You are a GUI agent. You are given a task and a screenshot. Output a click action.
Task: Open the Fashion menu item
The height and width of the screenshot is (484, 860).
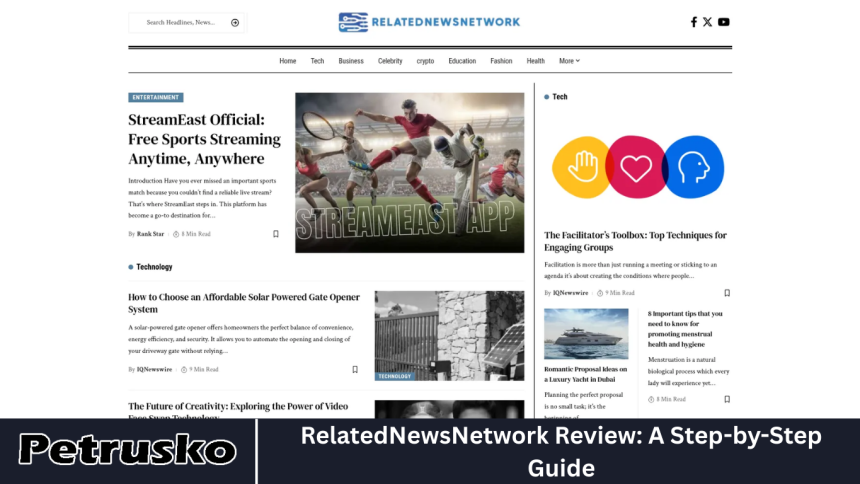tap(501, 61)
